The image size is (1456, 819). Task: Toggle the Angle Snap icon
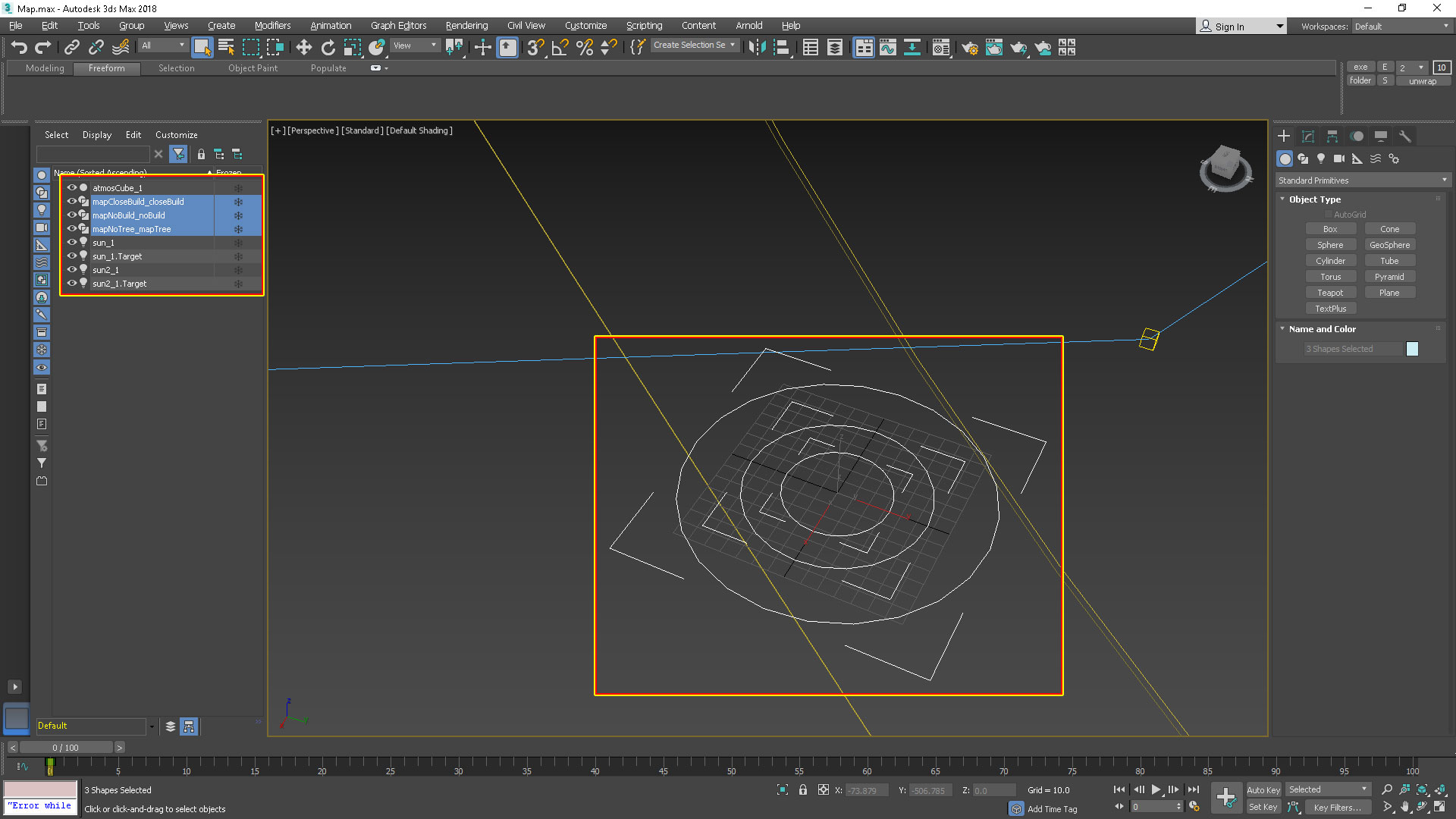click(x=560, y=48)
